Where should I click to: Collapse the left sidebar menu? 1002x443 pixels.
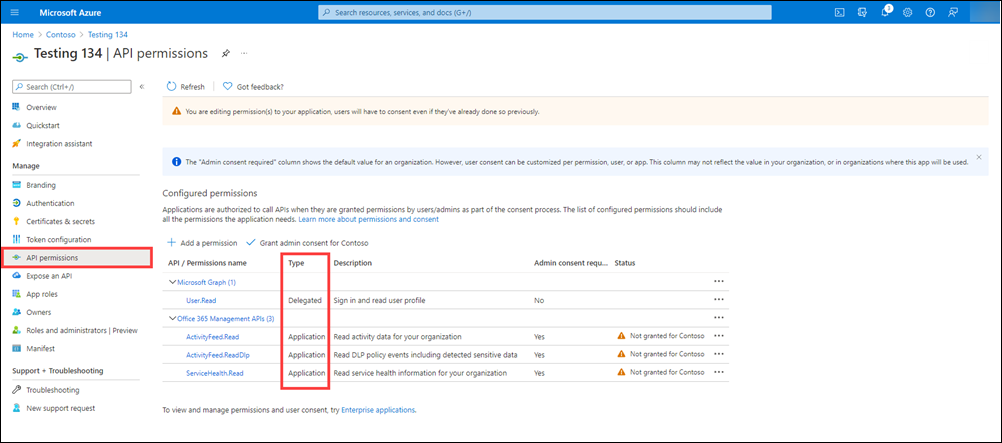(141, 87)
